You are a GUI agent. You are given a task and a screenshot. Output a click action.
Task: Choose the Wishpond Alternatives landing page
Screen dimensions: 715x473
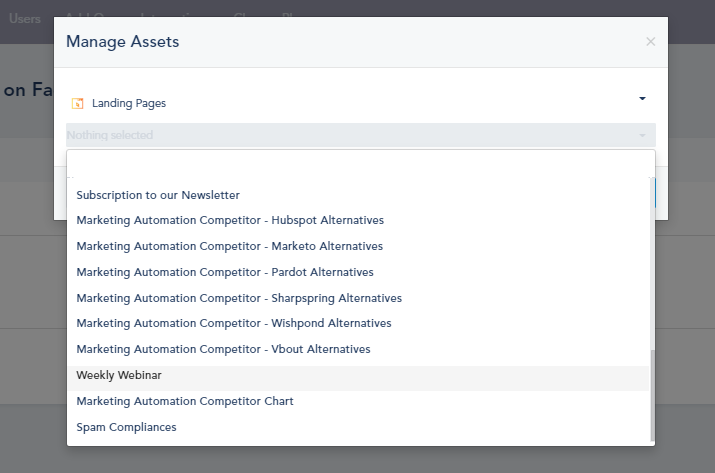358,323
